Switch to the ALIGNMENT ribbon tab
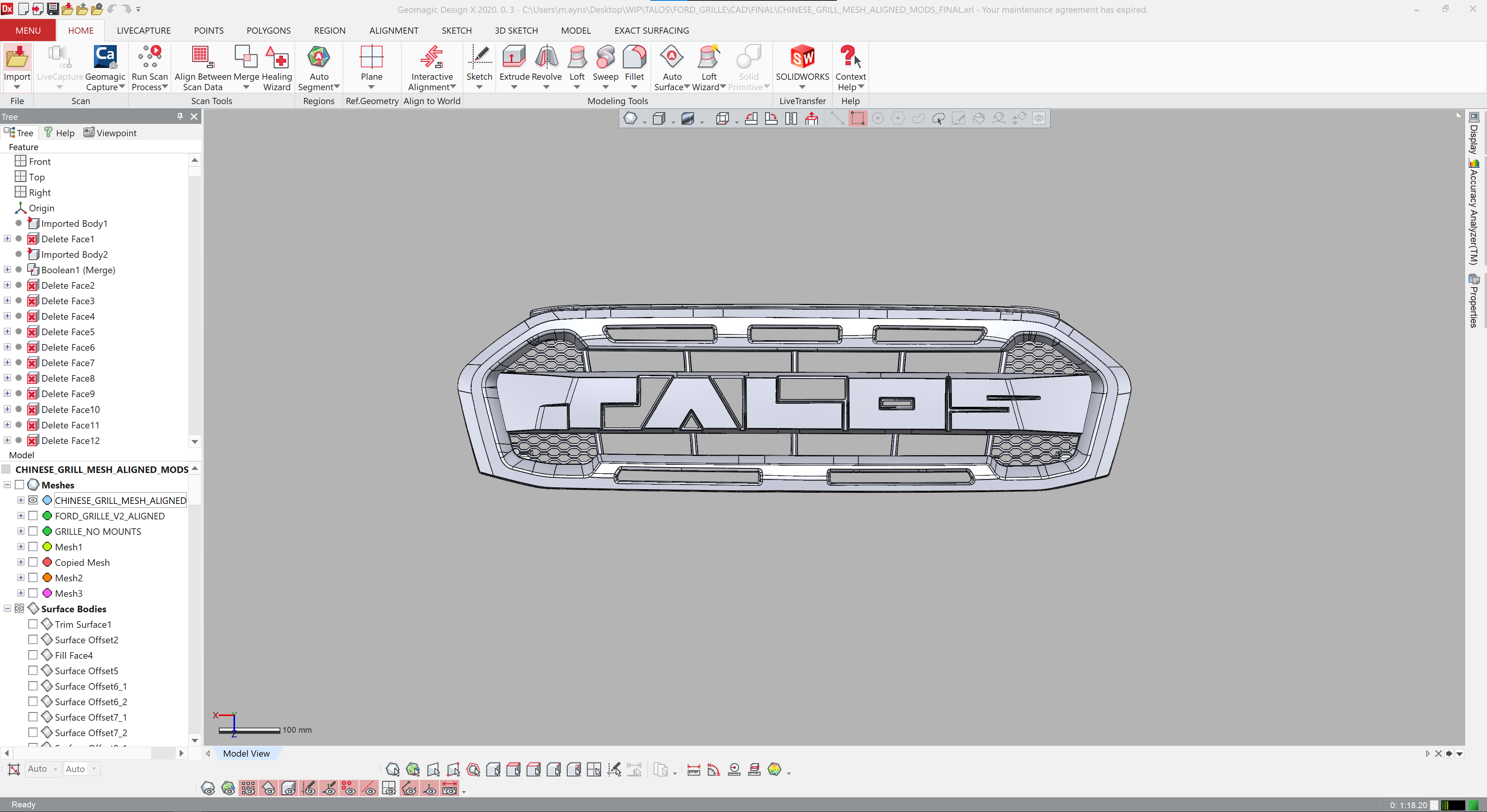 [394, 31]
